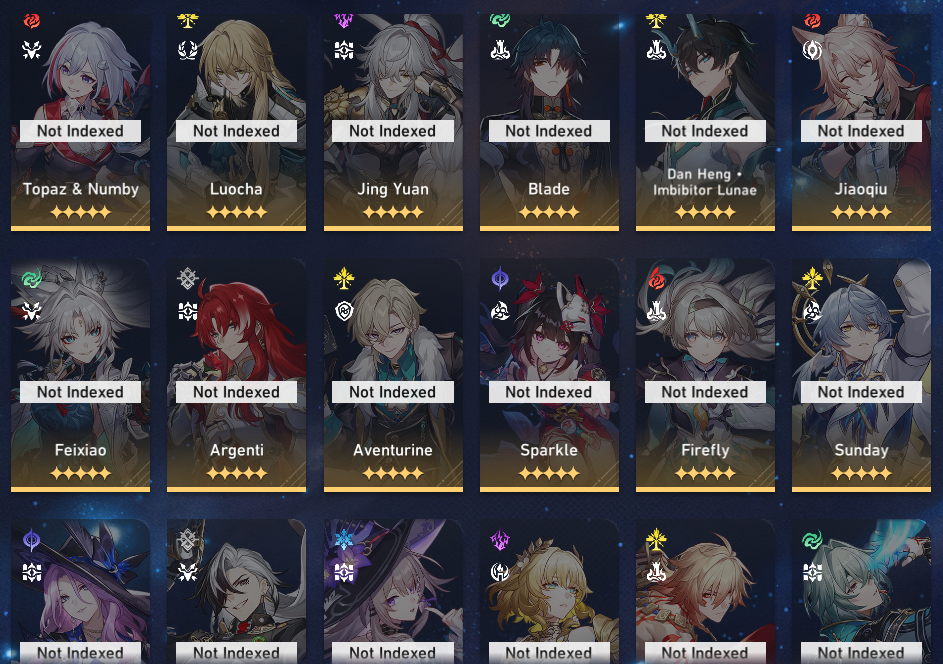
Task: Click the Preservation path icon on Aventurine card
Action: point(344,311)
